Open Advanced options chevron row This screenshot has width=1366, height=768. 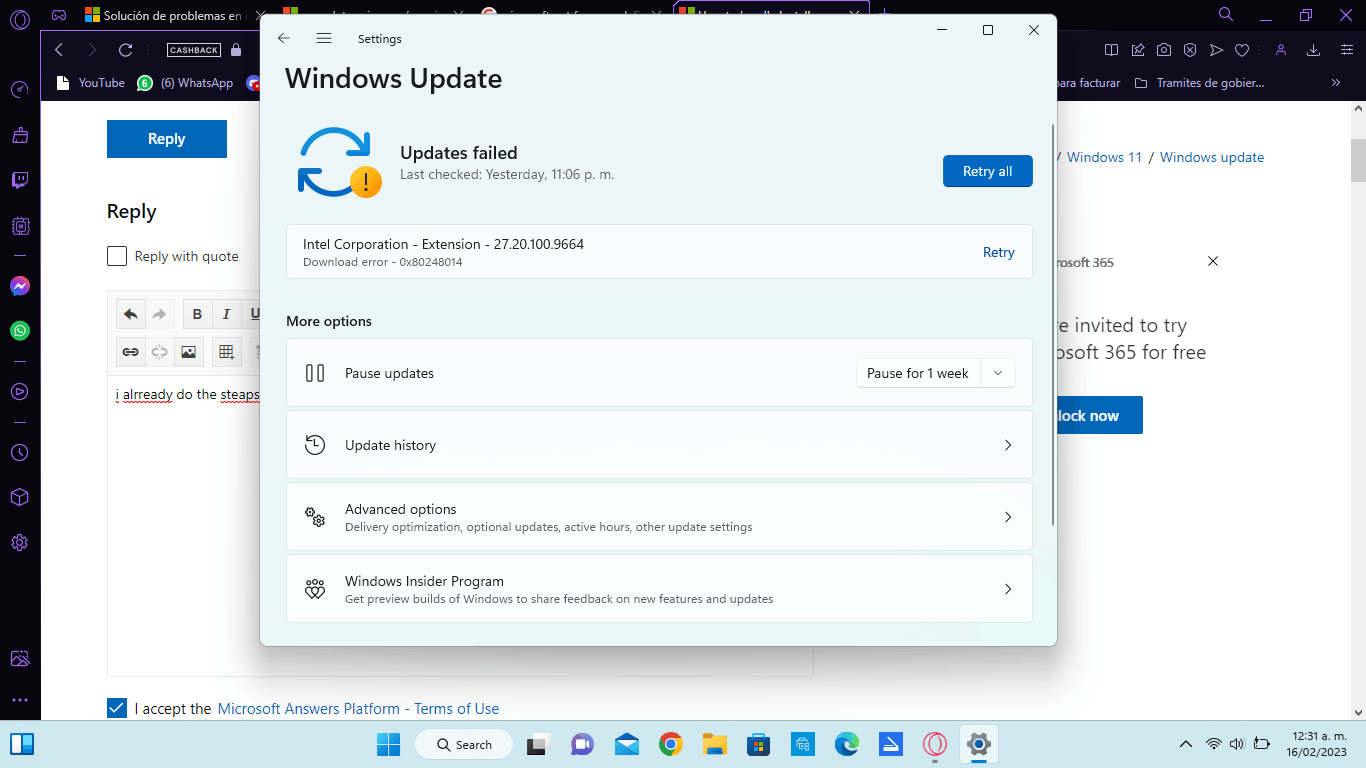click(659, 517)
